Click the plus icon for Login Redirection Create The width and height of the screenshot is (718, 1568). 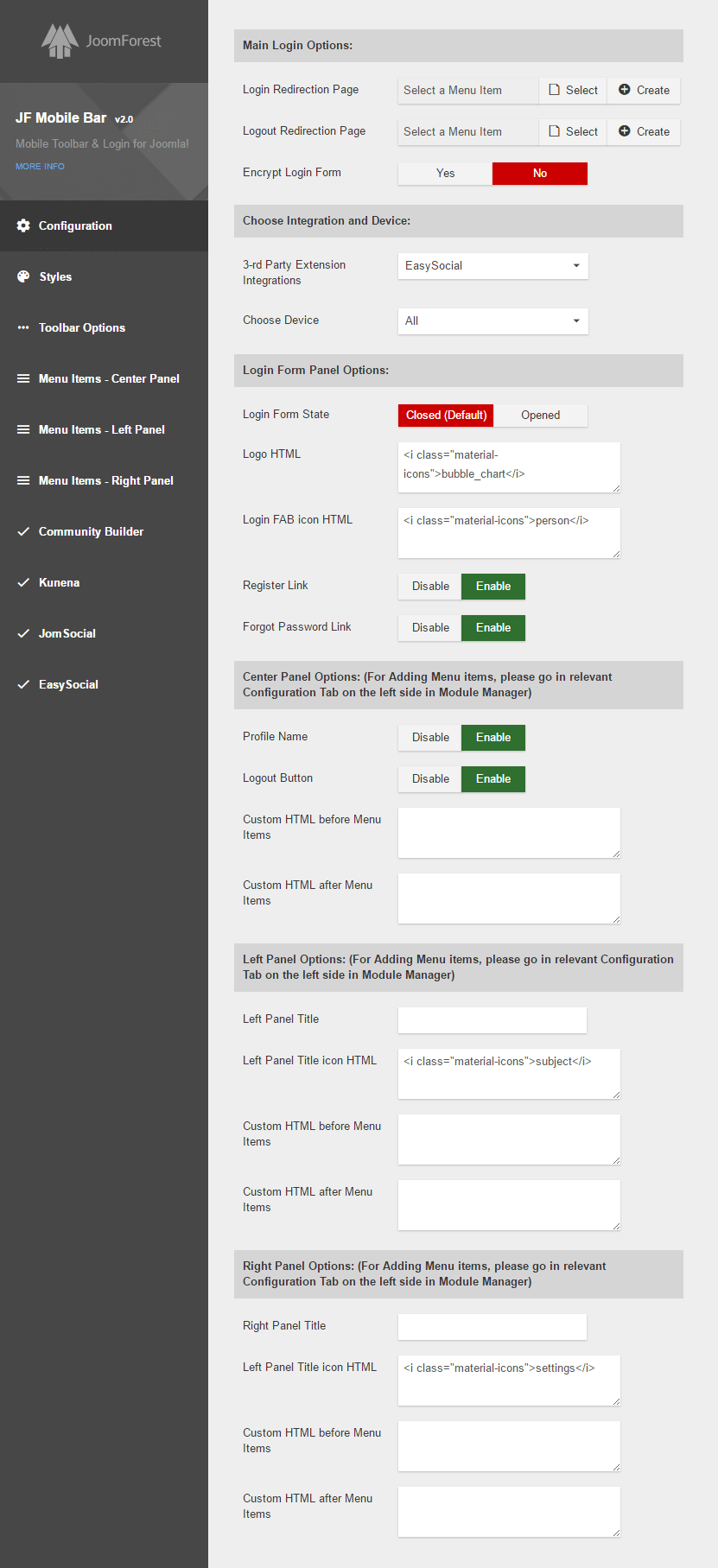tap(624, 90)
